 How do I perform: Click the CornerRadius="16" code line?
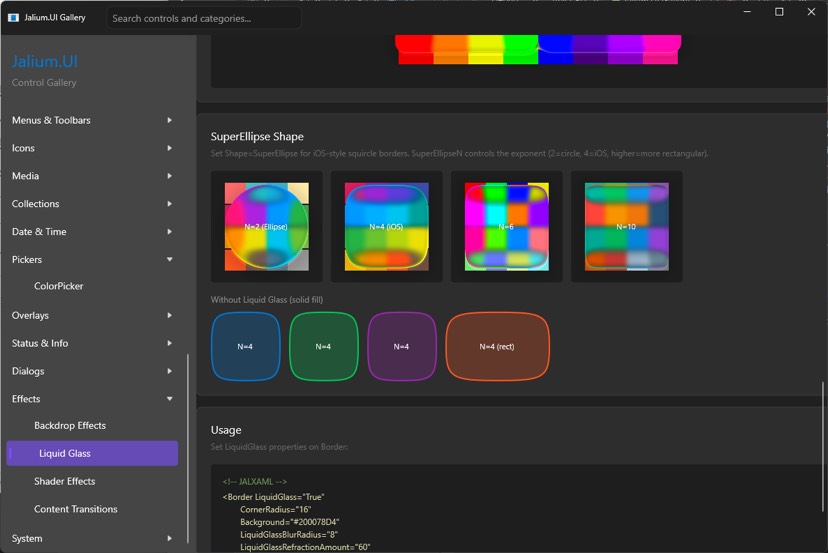tap(276, 510)
